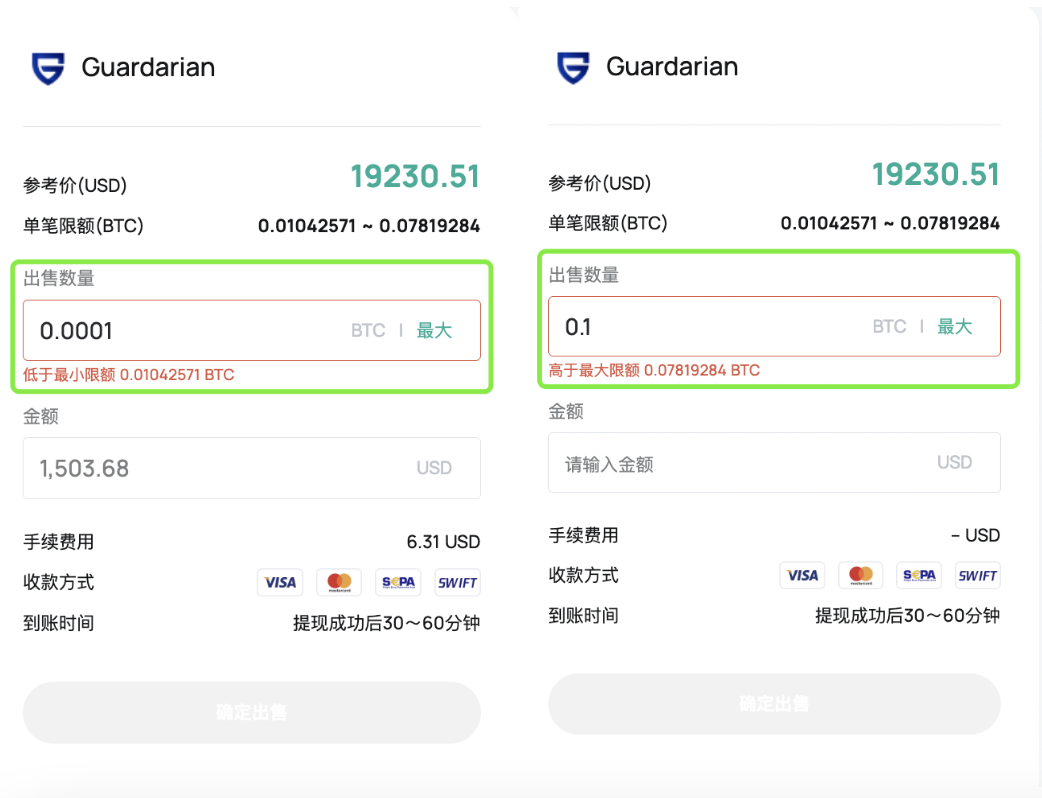Select the VISA payment icon in left panel
This screenshot has height=798, width=1042.
[x=280, y=582]
